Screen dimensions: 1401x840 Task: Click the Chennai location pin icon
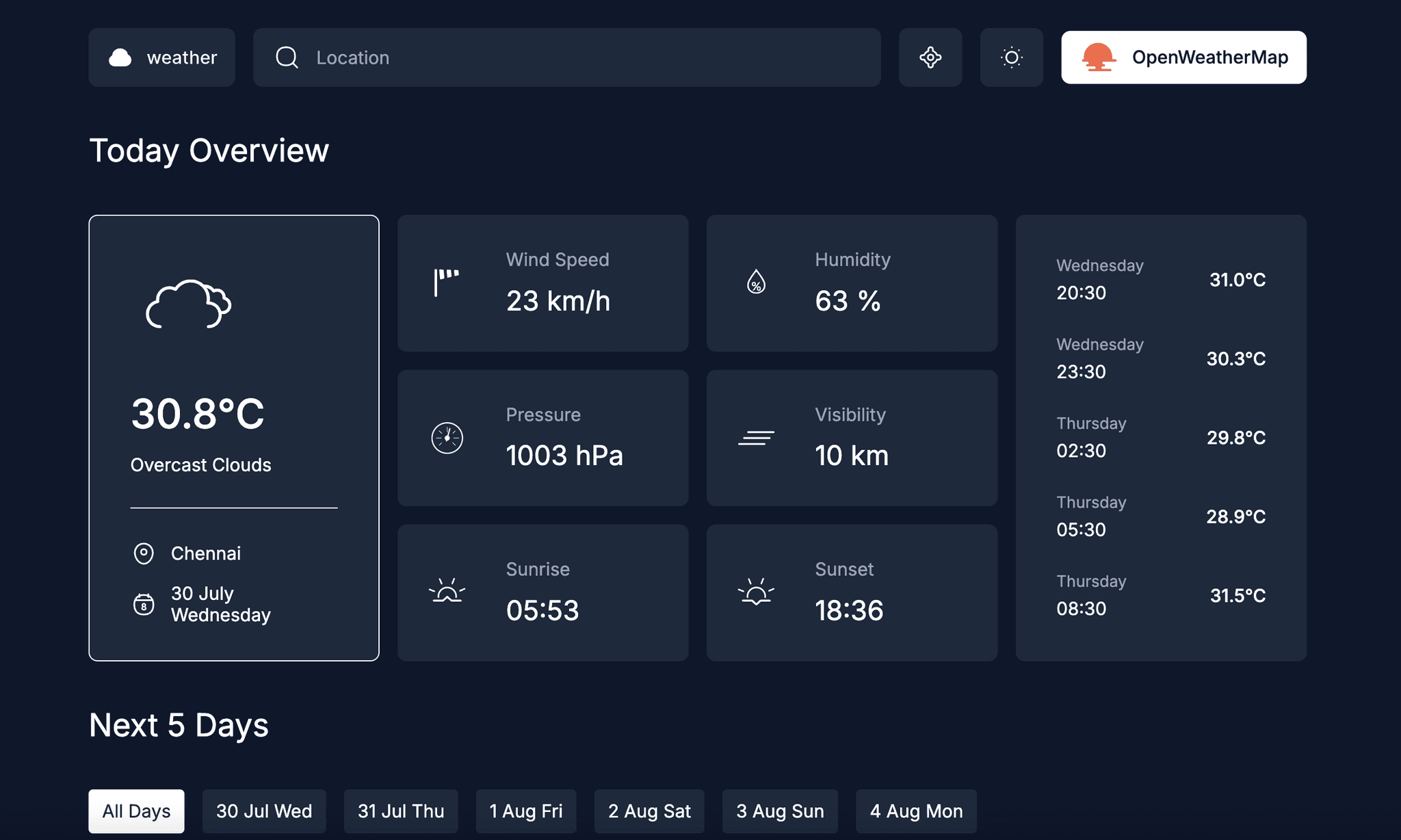[144, 553]
